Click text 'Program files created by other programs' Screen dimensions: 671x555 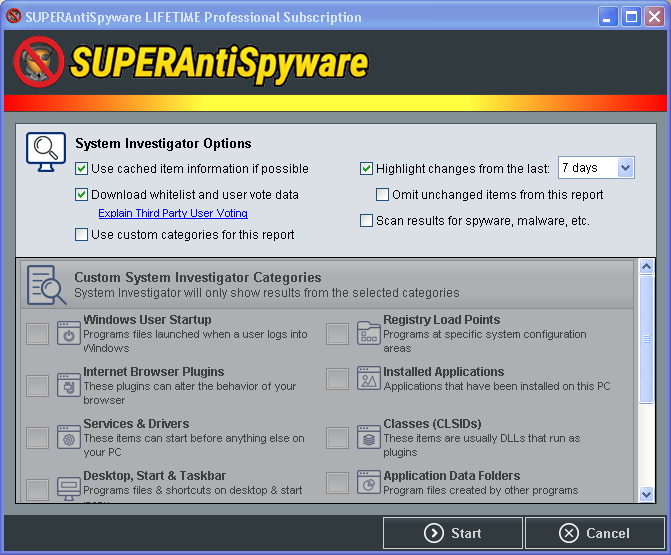coord(481,490)
